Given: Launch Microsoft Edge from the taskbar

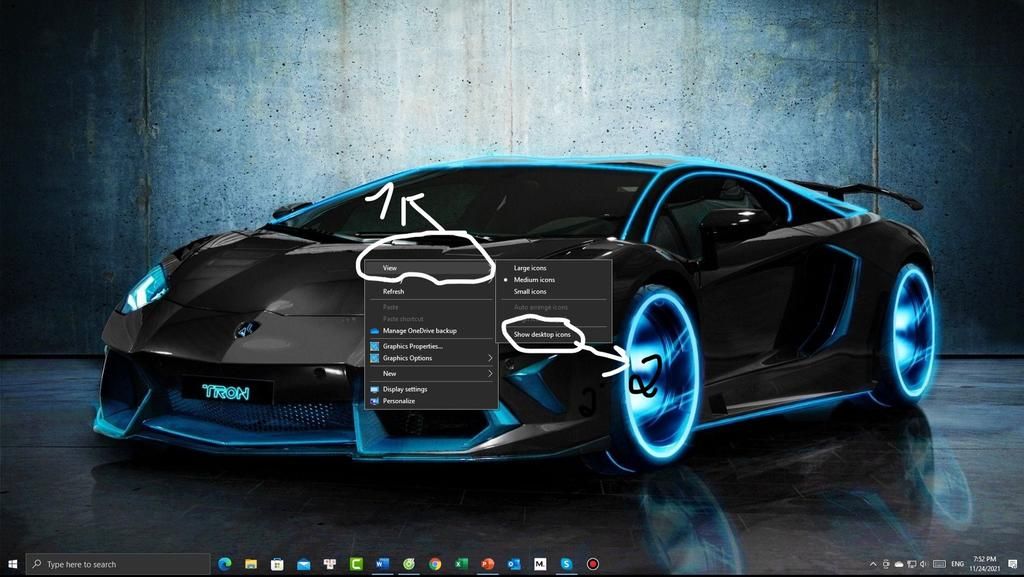Looking at the screenshot, I should [x=225, y=564].
